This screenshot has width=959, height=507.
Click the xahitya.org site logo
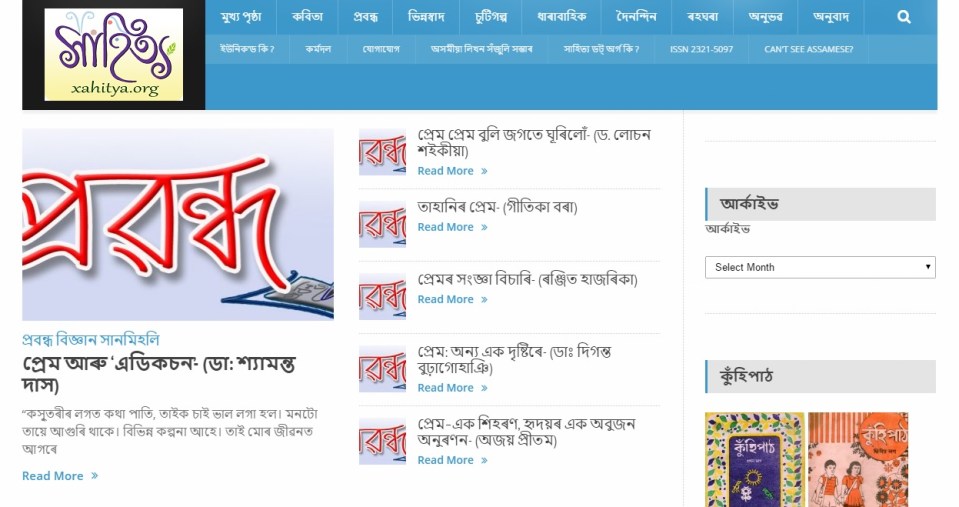tap(114, 54)
